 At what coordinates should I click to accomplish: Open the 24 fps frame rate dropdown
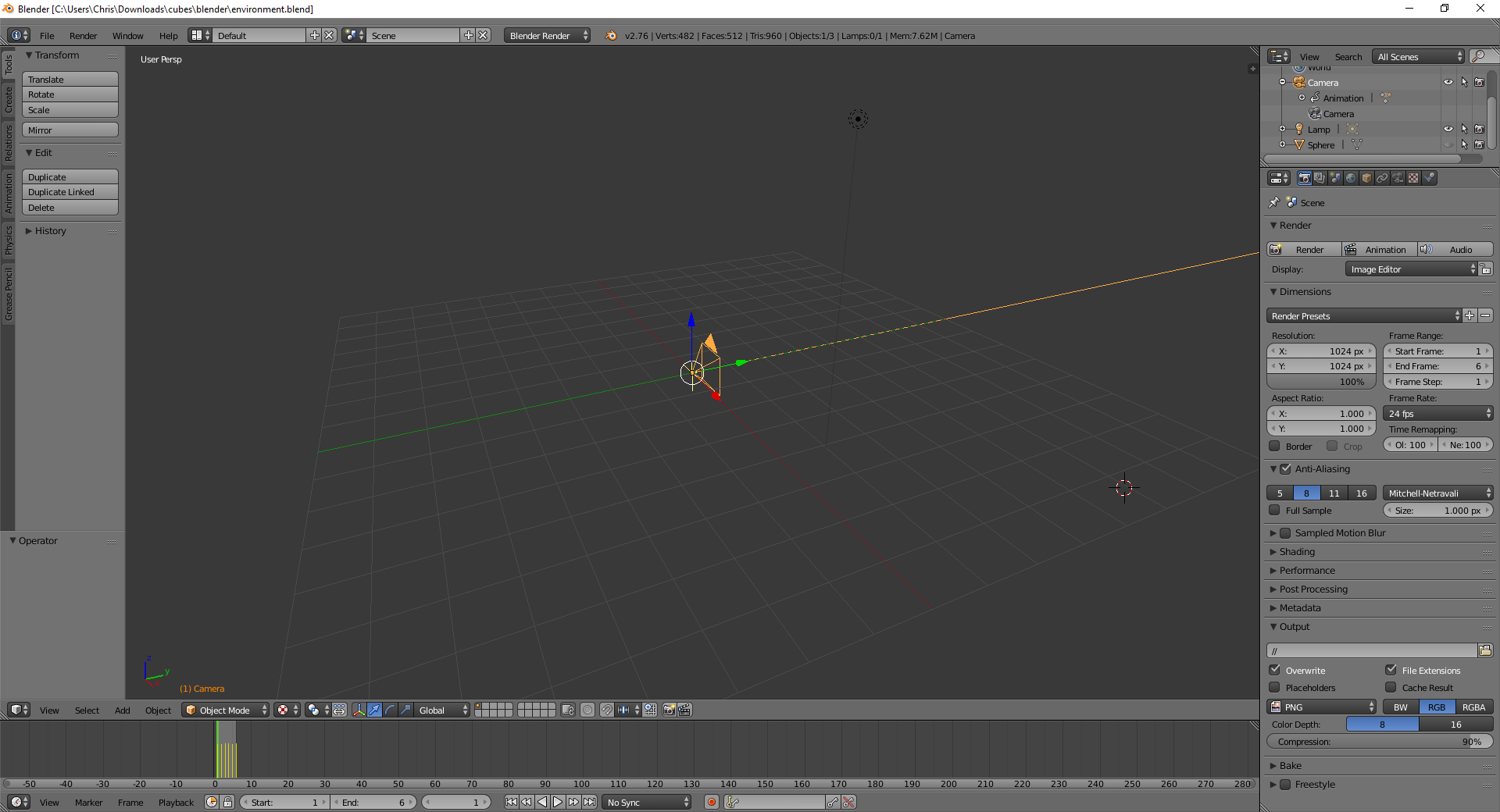point(1437,414)
